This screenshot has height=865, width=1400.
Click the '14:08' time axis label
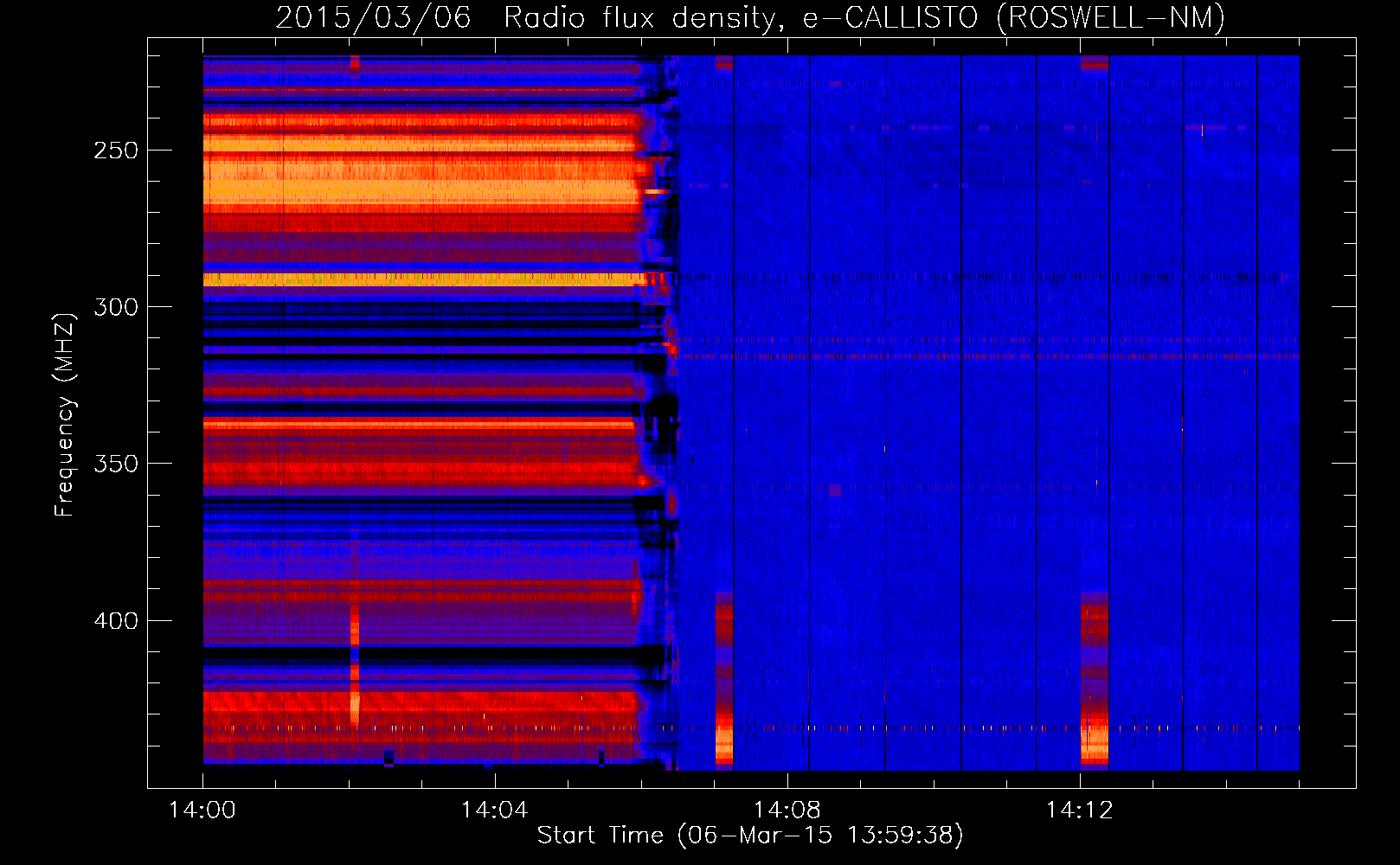pos(787,811)
